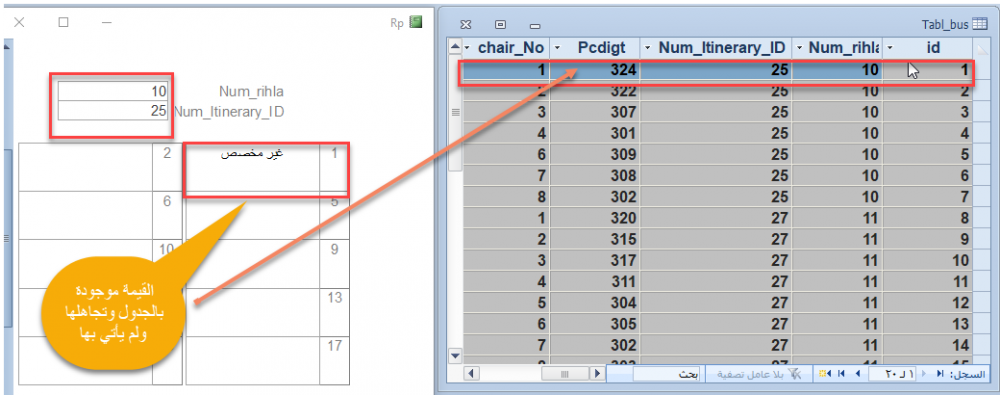Screen dimensions: 1000x395
Task: Click the Pcdigt cell with value 307
Action: pyautogui.click(x=595, y=113)
